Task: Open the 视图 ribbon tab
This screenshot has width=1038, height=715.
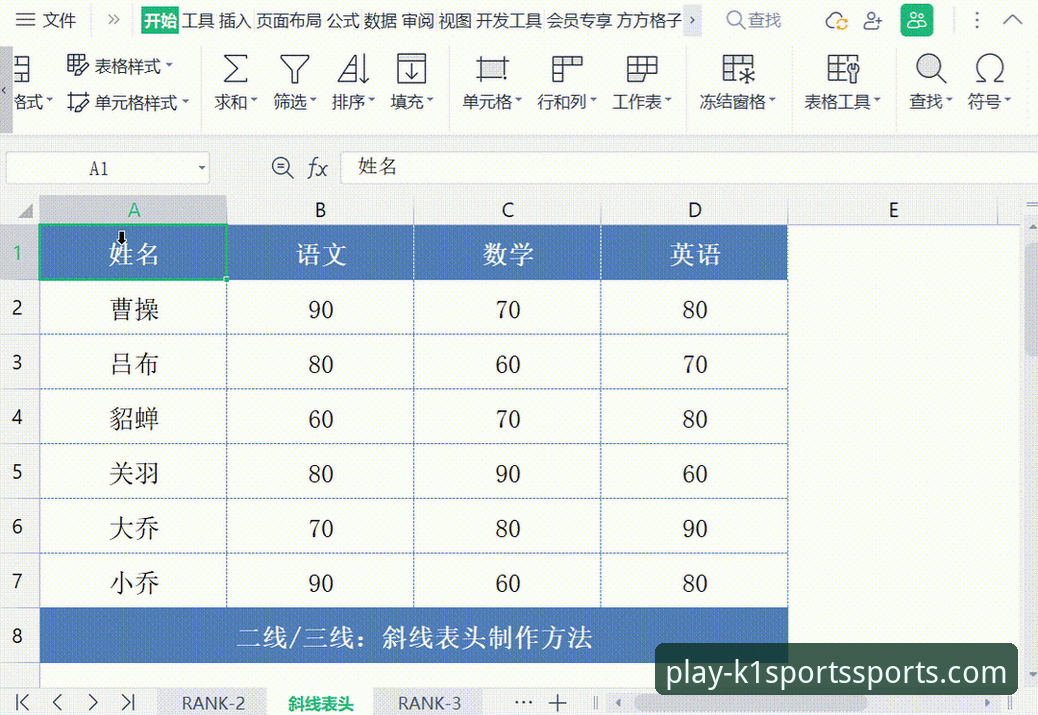Action: pos(455,21)
